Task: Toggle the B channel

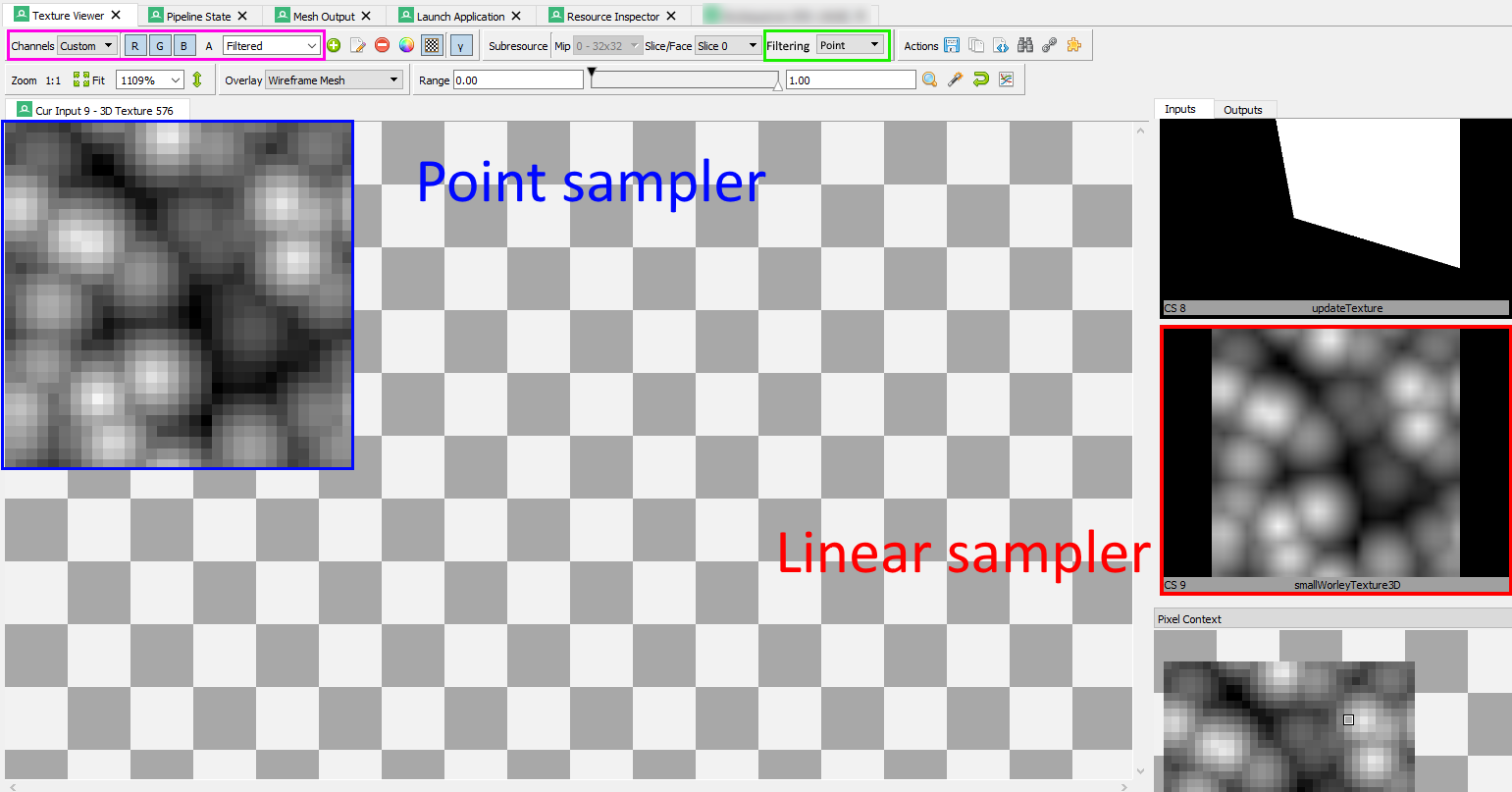Action: (x=183, y=44)
